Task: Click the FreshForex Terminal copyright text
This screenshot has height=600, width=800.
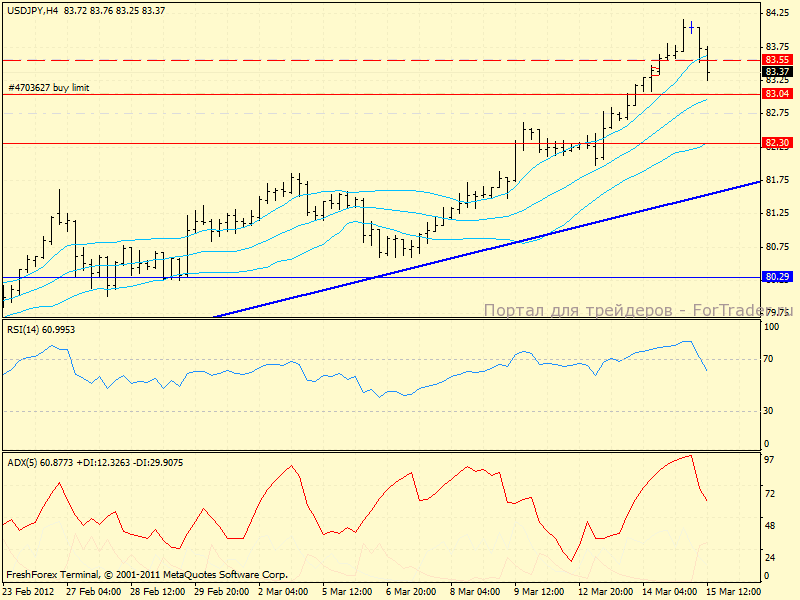Action: (147, 575)
